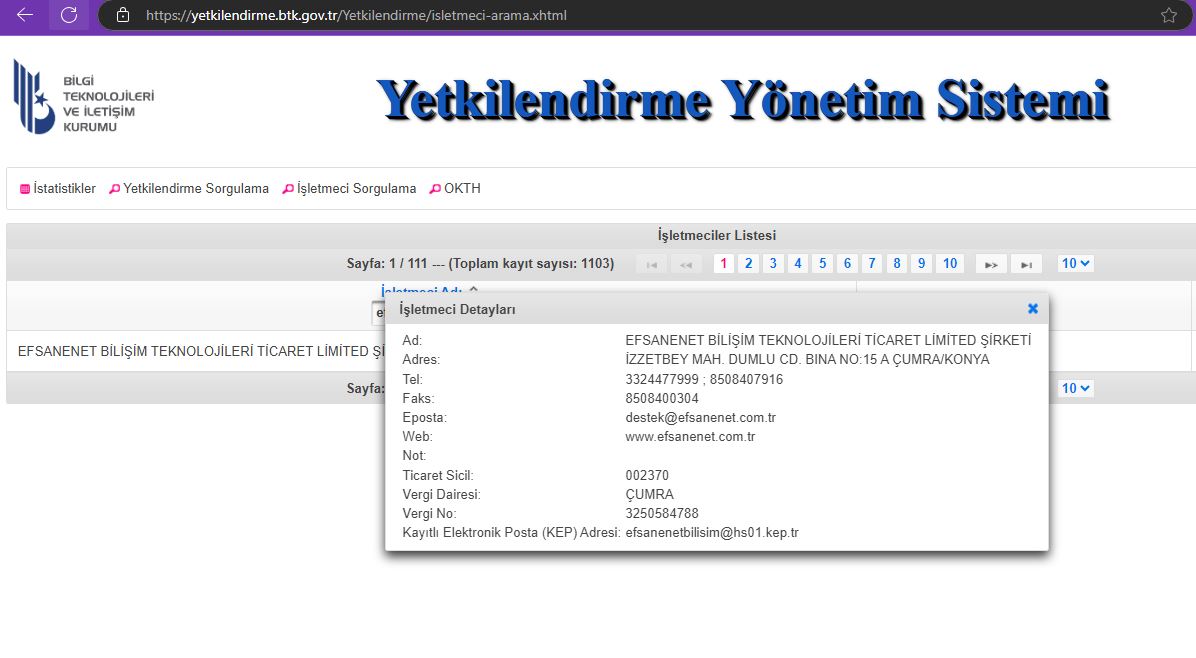This screenshot has width=1196, height=658.
Task: Open the OKTH menu item
Action: pyautogui.click(x=455, y=188)
